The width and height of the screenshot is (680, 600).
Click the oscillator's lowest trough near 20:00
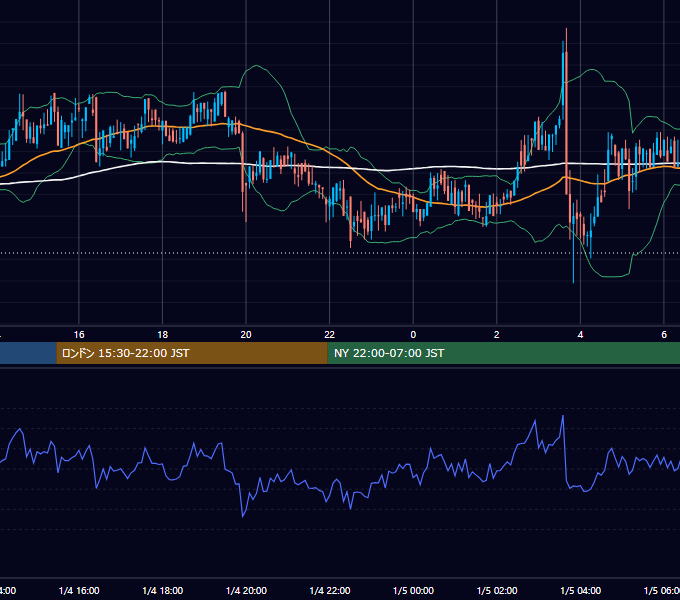[243, 516]
